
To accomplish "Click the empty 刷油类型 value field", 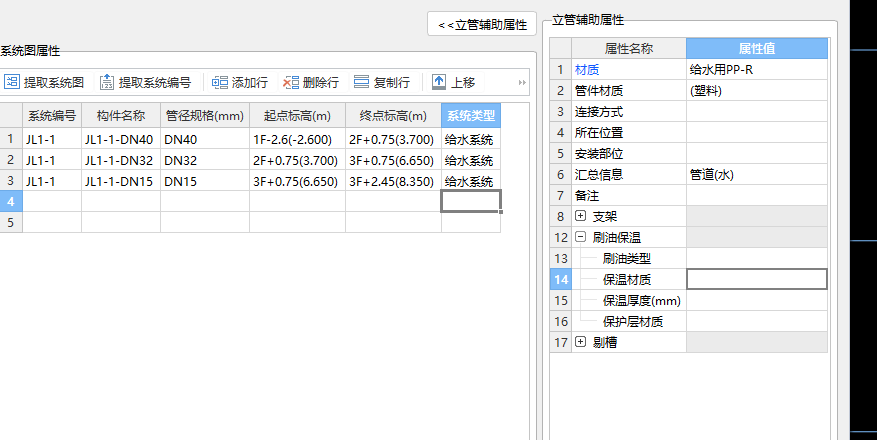I will click(x=757, y=258).
